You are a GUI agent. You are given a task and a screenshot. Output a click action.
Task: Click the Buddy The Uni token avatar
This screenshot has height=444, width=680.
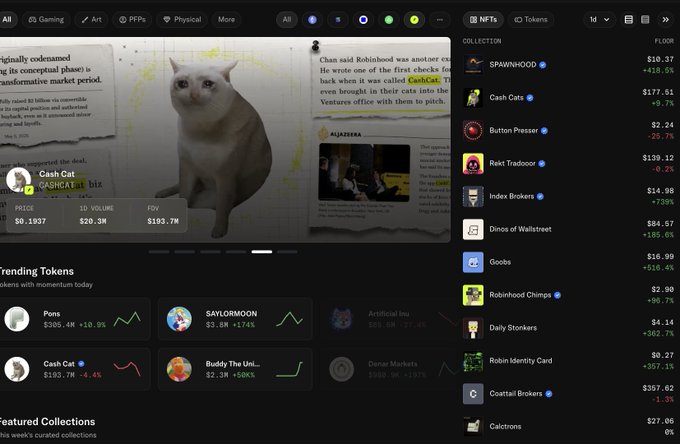(x=179, y=369)
